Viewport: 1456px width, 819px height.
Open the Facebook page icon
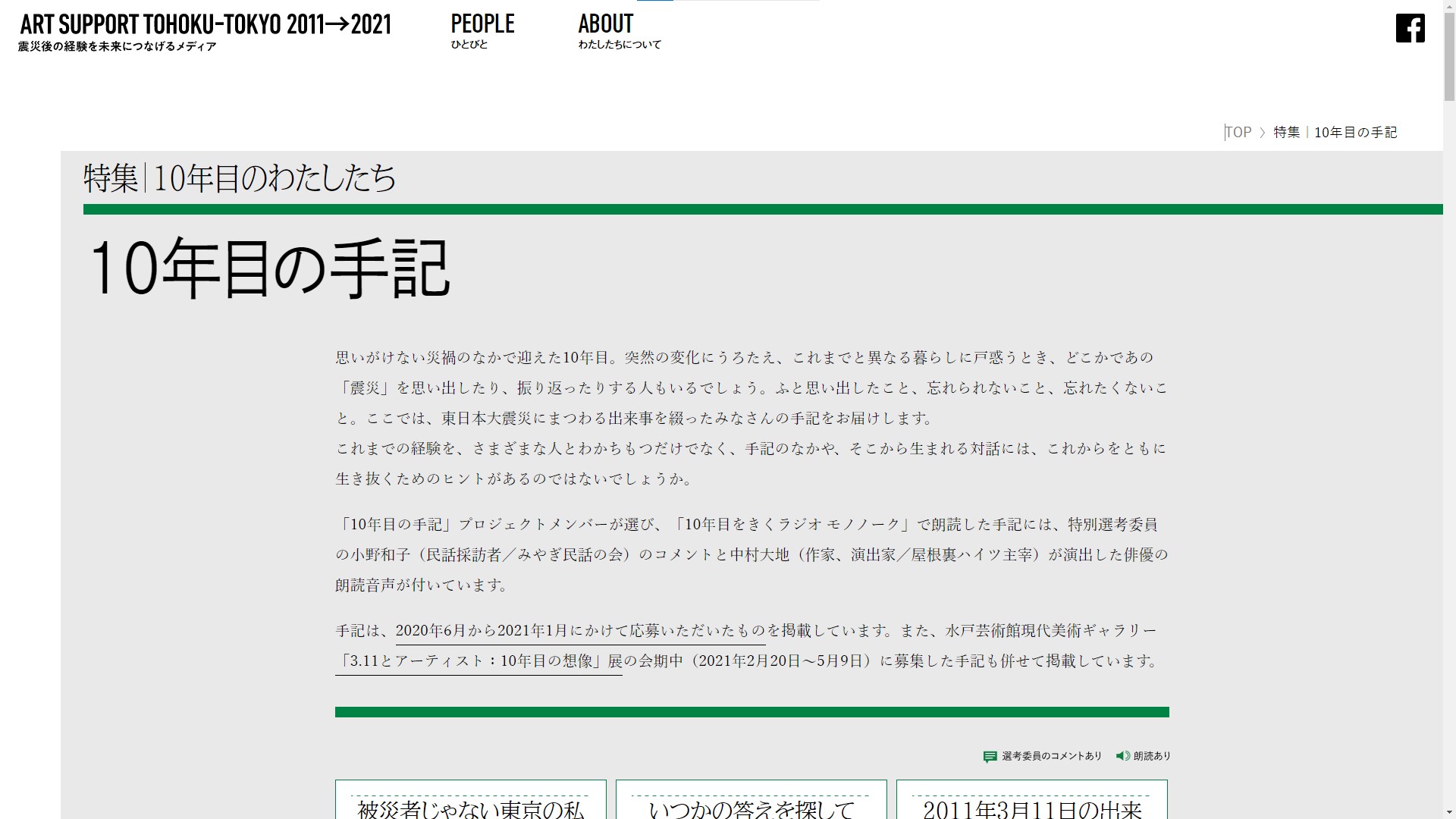pos(1410,28)
